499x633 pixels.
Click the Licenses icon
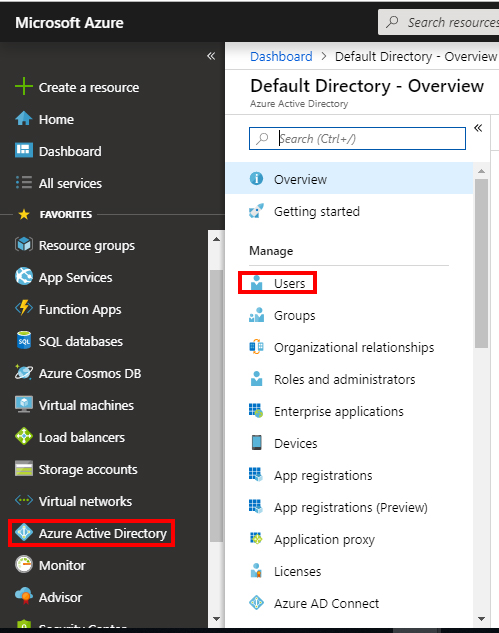tap(256, 570)
